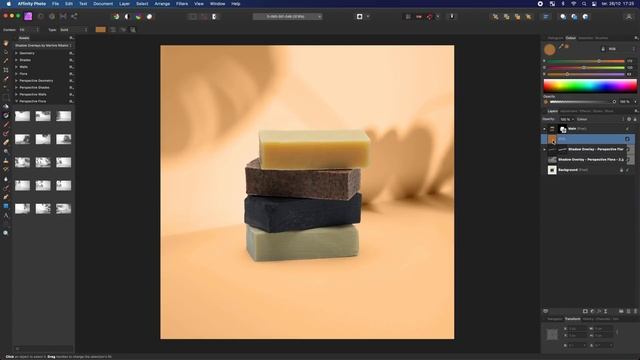Open the Shadow Overlays category dropdown in Assets
This screenshot has width=640, height=360.
pos(43,45)
